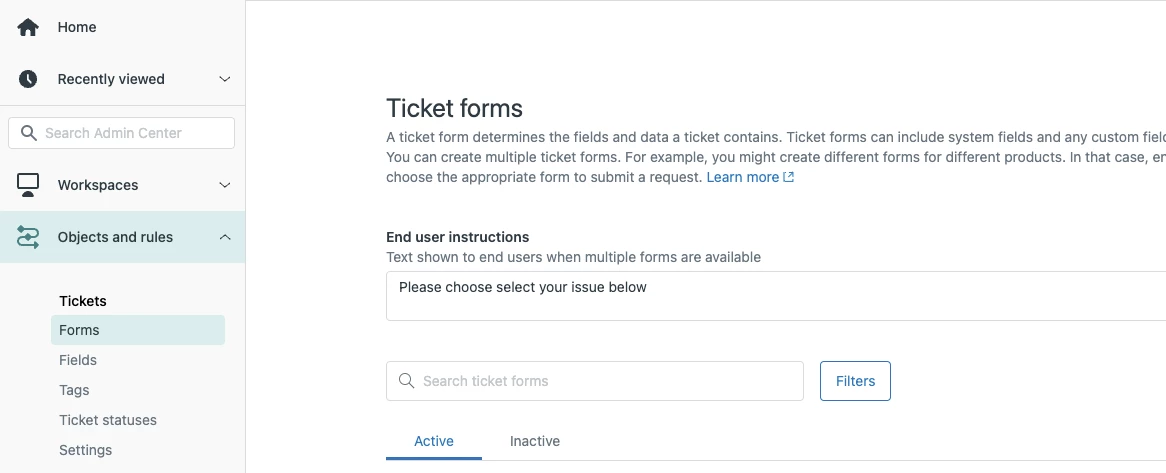The width and height of the screenshot is (1166, 473).
Task: Click the external link icon beside Learn more
Action: [x=789, y=177]
